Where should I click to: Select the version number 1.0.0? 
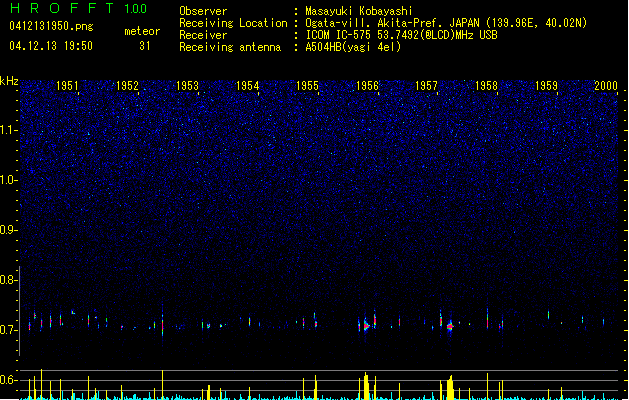click(136, 9)
